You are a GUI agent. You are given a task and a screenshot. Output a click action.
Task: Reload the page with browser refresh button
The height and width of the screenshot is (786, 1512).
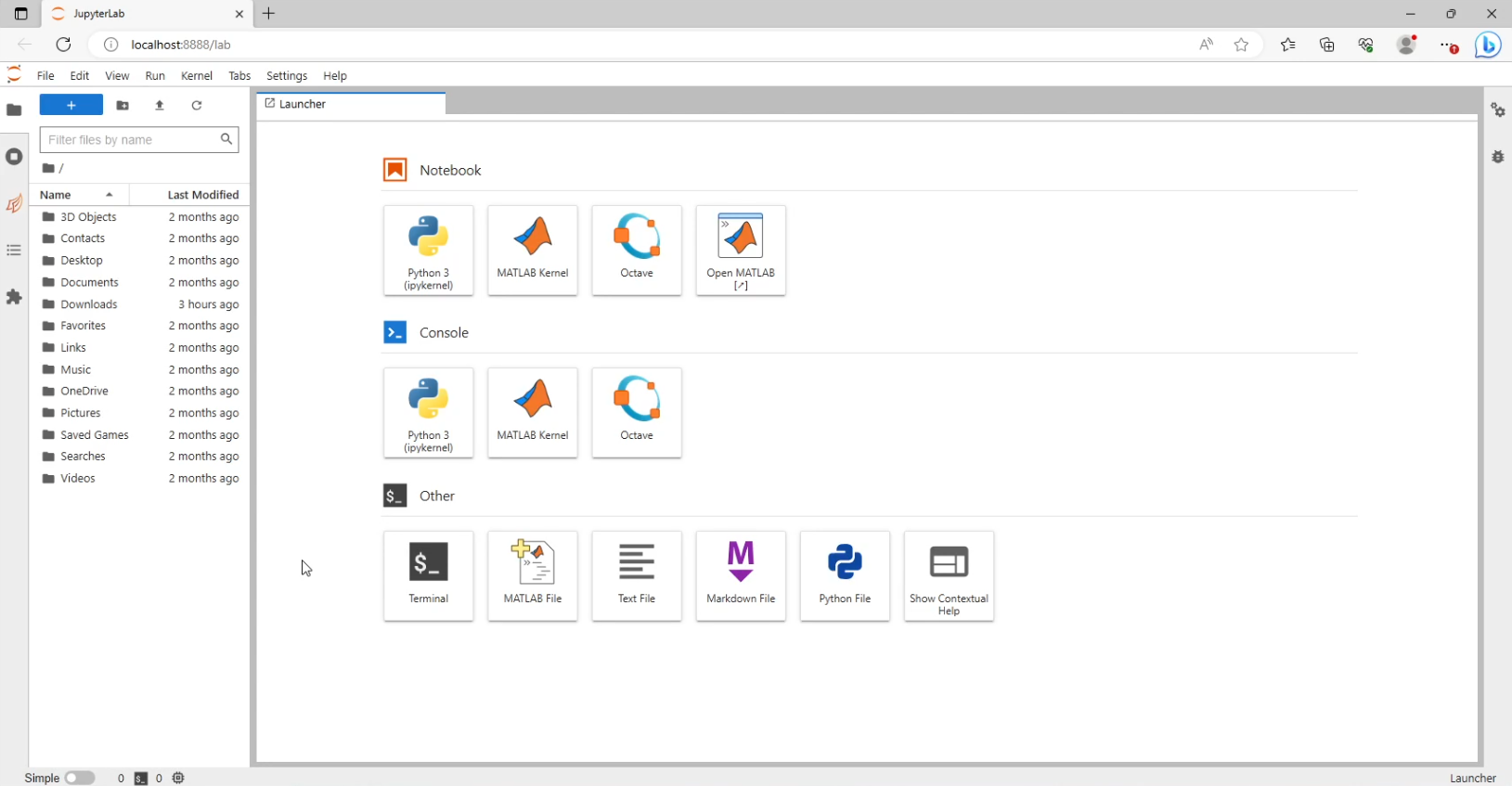click(x=63, y=45)
